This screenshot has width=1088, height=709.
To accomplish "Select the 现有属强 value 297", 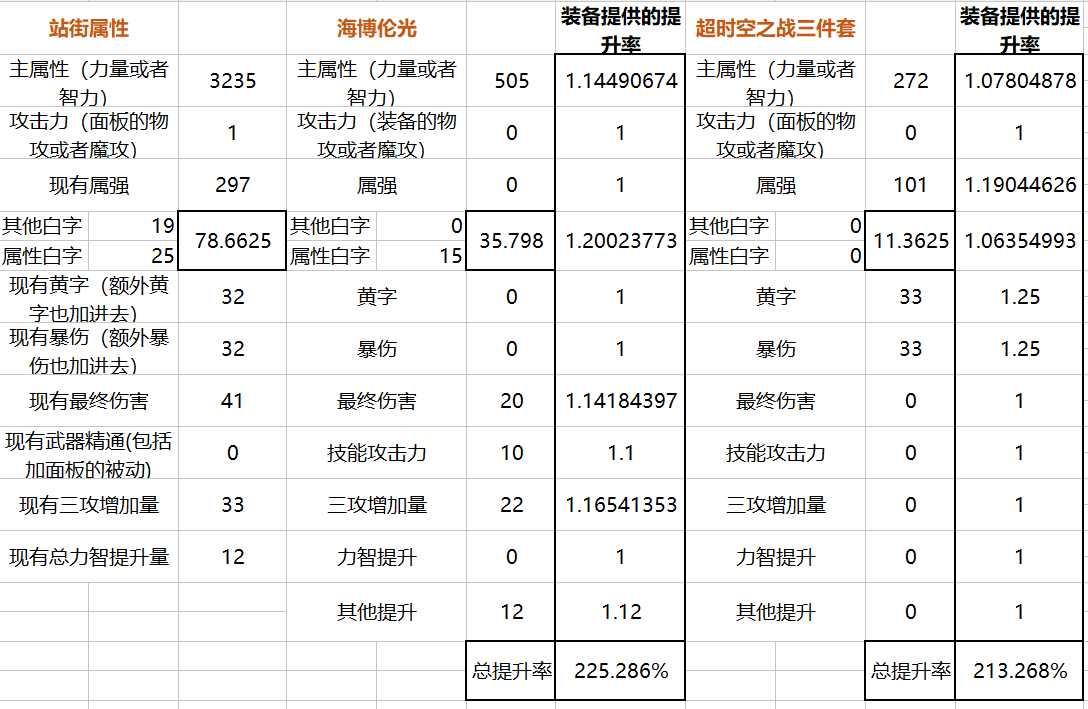I will [x=232, y=185].
